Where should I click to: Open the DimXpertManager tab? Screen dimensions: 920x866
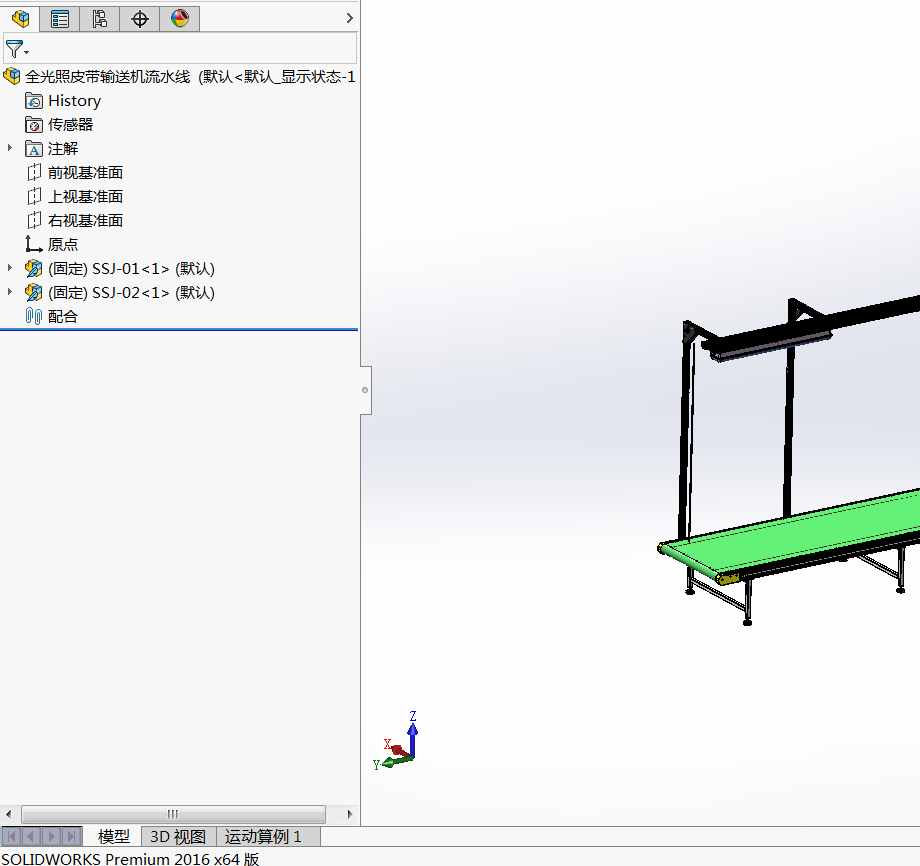(x=140, y=19)
